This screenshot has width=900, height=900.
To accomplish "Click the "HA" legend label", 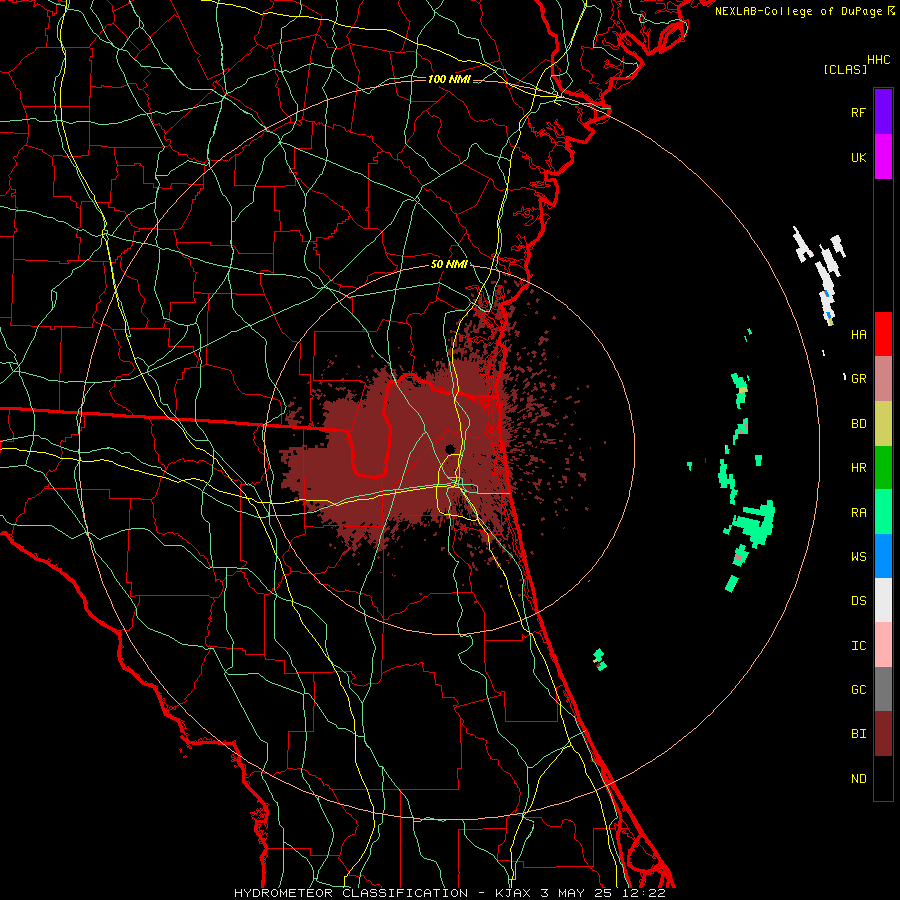I will coord(858,335).
